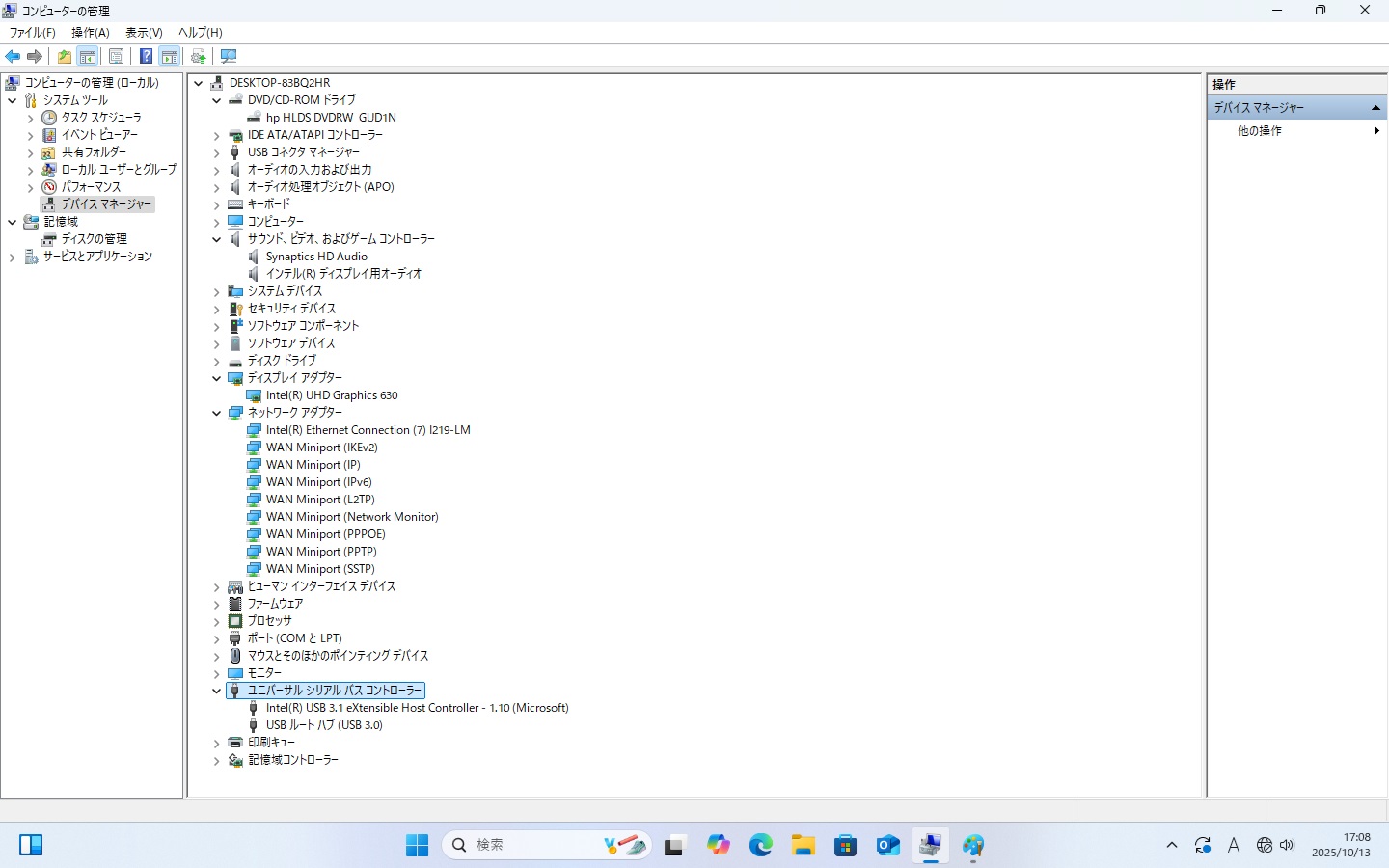Viewport: 1389px width, 868px height.
Task: Toggle Show/Hide Console Tree toolbar button
Action: 88,57
